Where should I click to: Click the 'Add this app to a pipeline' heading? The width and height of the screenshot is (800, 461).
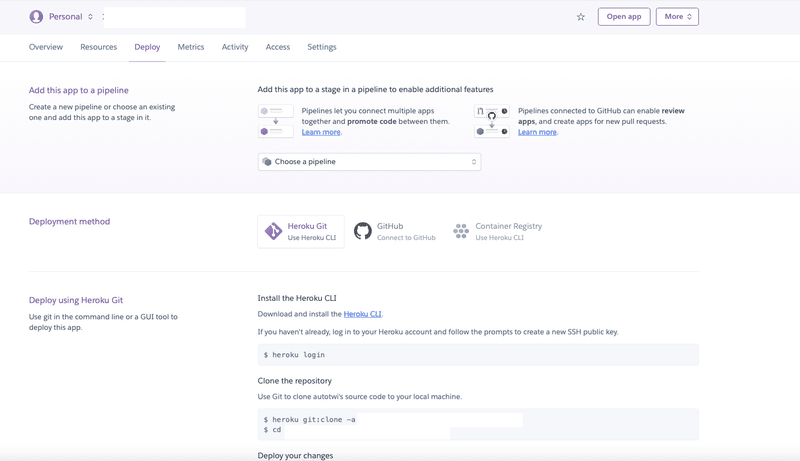pyautogui.click(x=79, y=90)
